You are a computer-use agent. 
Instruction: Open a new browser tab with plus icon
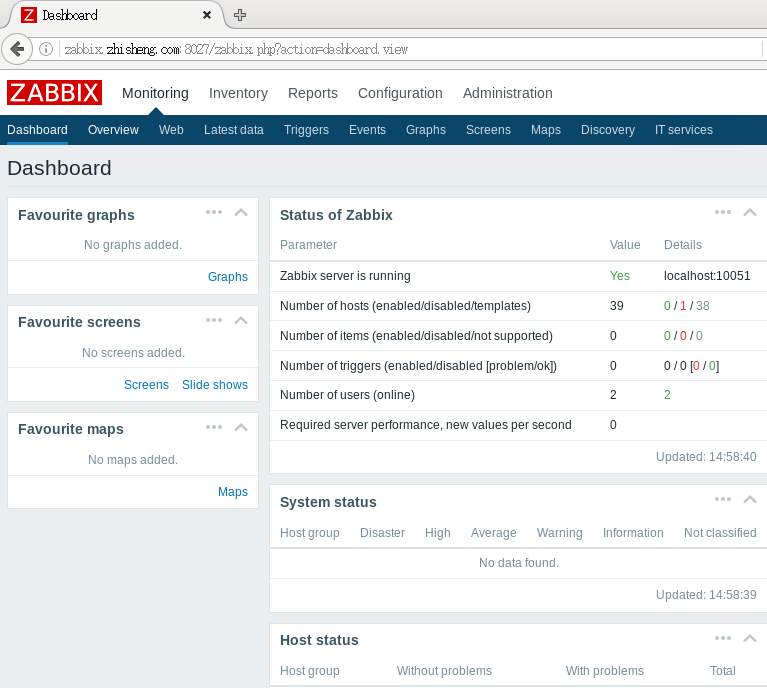point(240,15)
